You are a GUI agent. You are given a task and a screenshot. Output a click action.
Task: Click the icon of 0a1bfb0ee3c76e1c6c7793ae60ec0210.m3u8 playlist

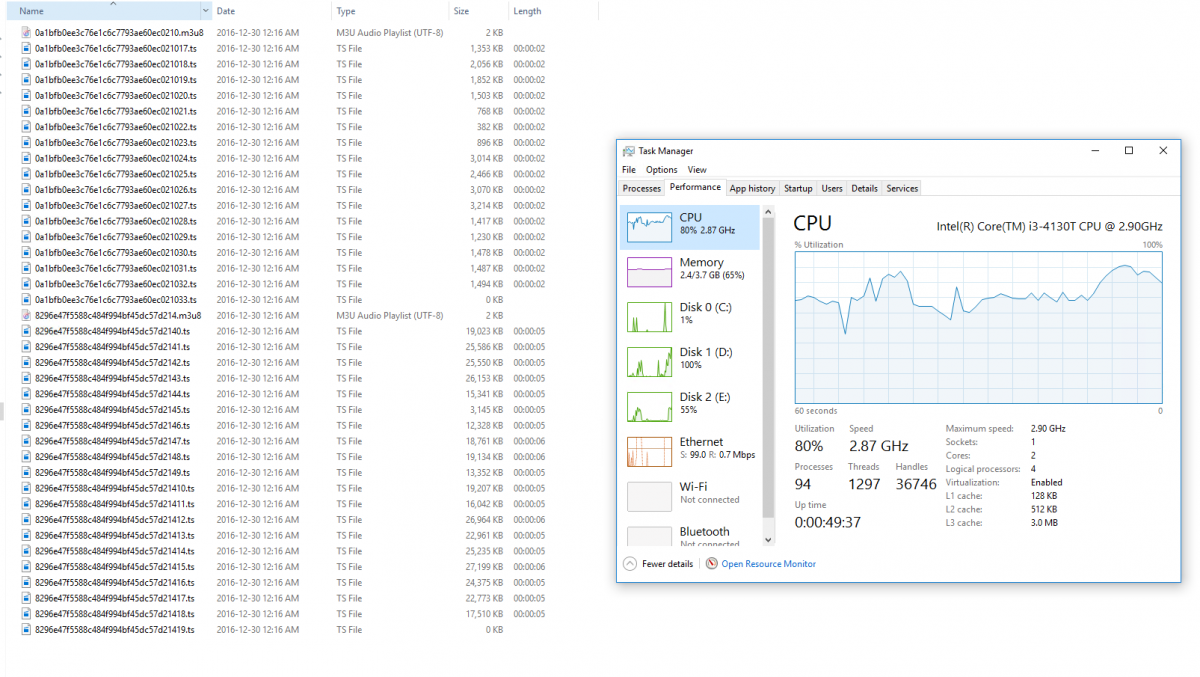(x=27, y=32)
